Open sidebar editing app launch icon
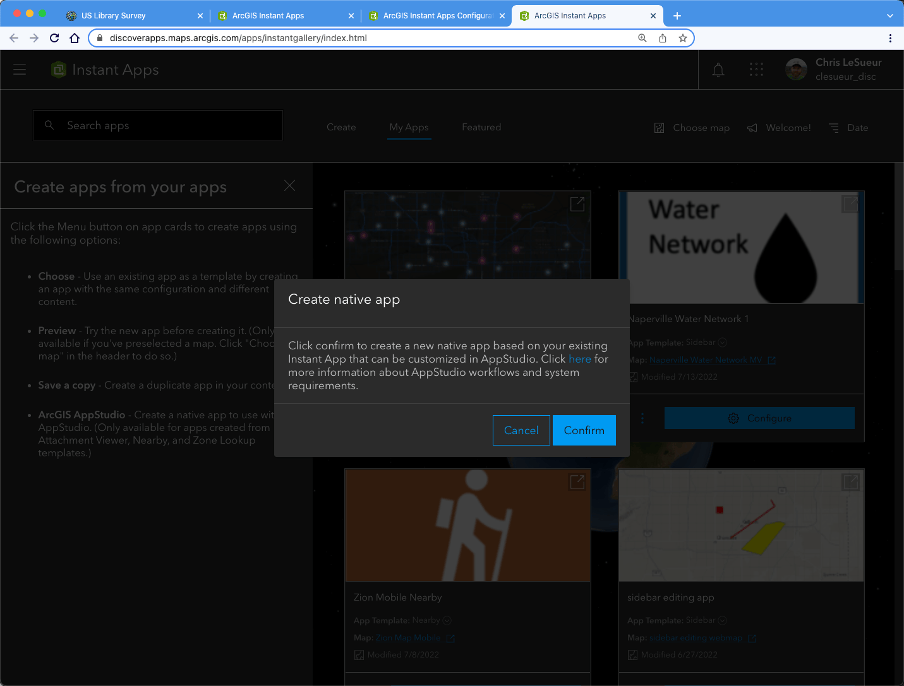Image resolution: width=904 pixels, height=686 pixels. 850,482
